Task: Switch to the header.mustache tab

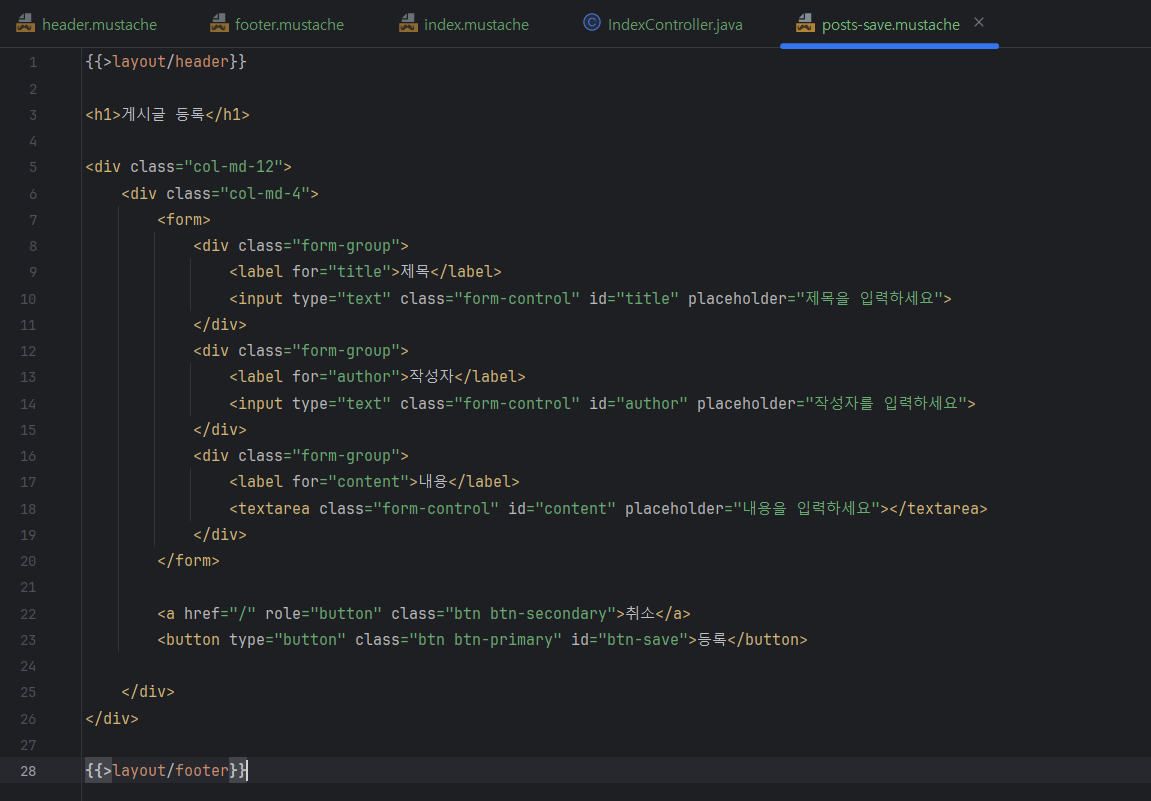Action: (x=86, y=24)
